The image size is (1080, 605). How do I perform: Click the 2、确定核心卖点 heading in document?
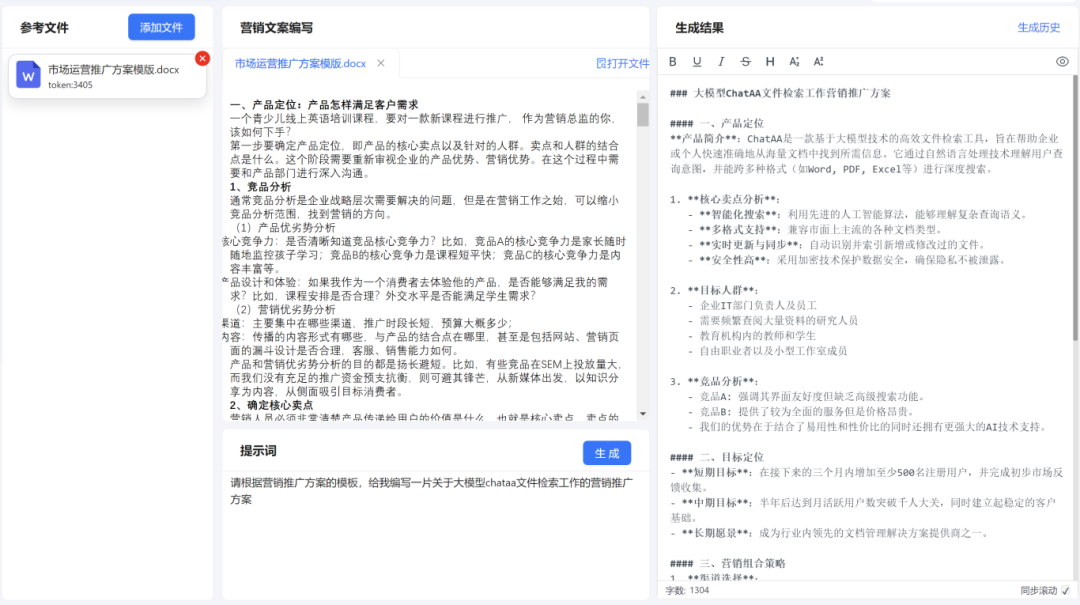point(271,405)
